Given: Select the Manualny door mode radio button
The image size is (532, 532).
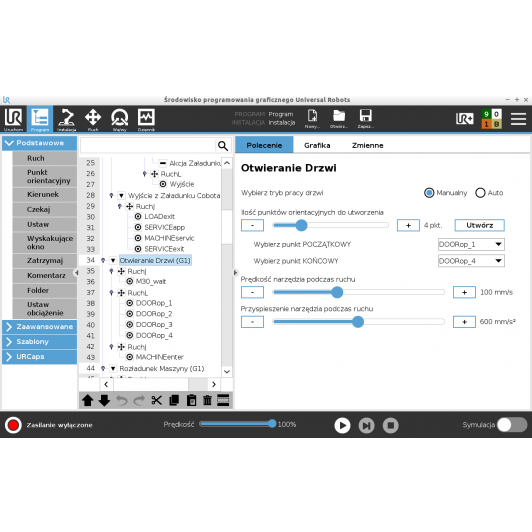Looking at the screenshot, I should (x=429, y=193).
